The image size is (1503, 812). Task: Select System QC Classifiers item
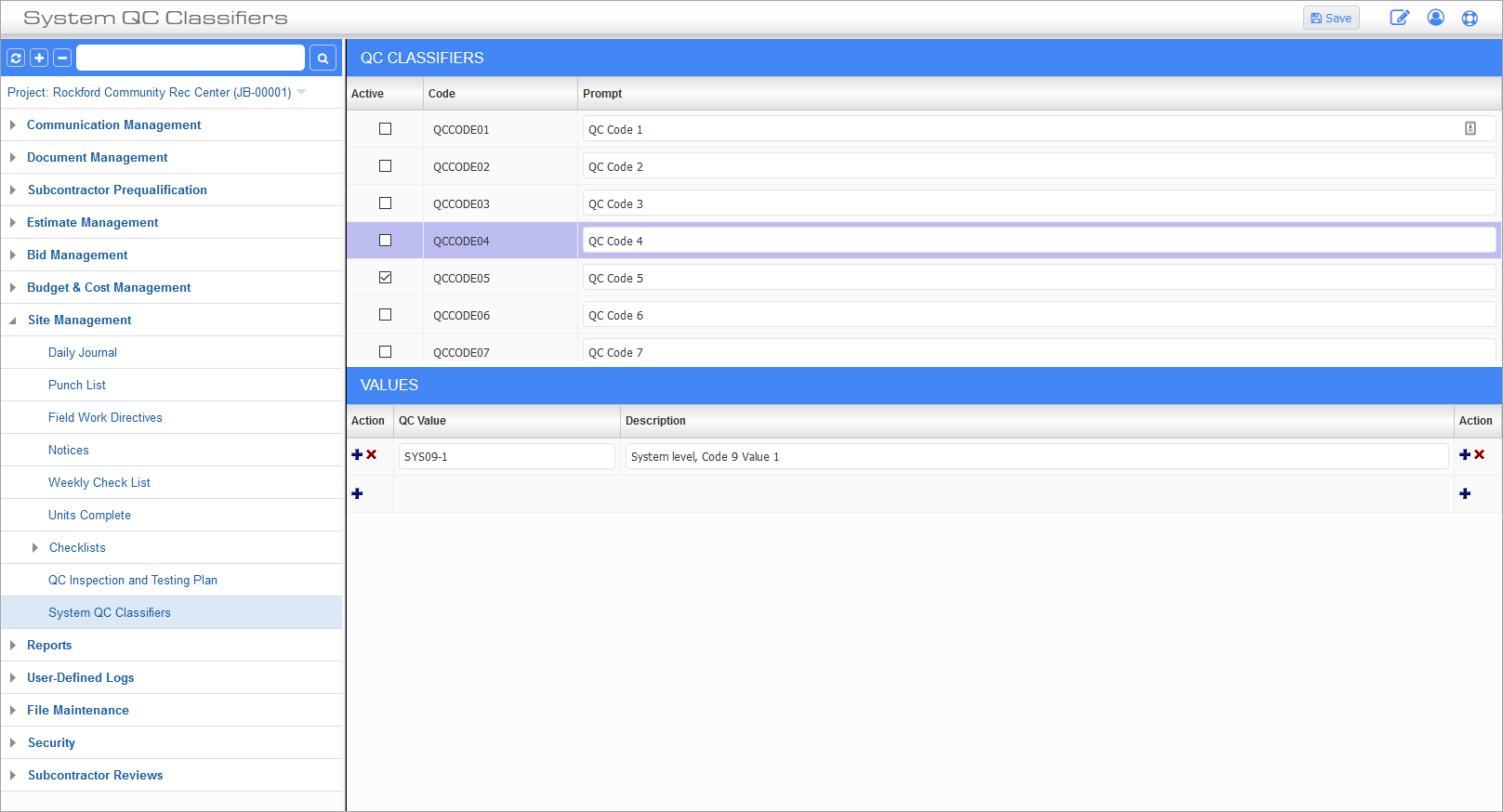pyautogui.click(x=110, y=612)
